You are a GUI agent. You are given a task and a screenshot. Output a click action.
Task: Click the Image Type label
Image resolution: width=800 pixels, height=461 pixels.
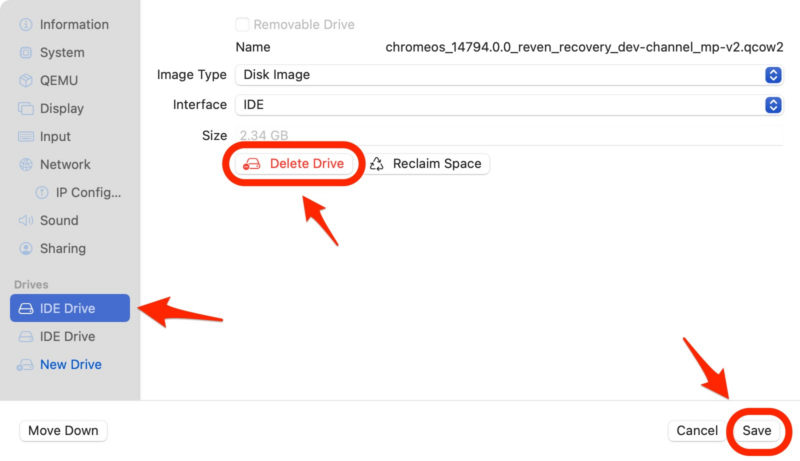tap(191, 75)
